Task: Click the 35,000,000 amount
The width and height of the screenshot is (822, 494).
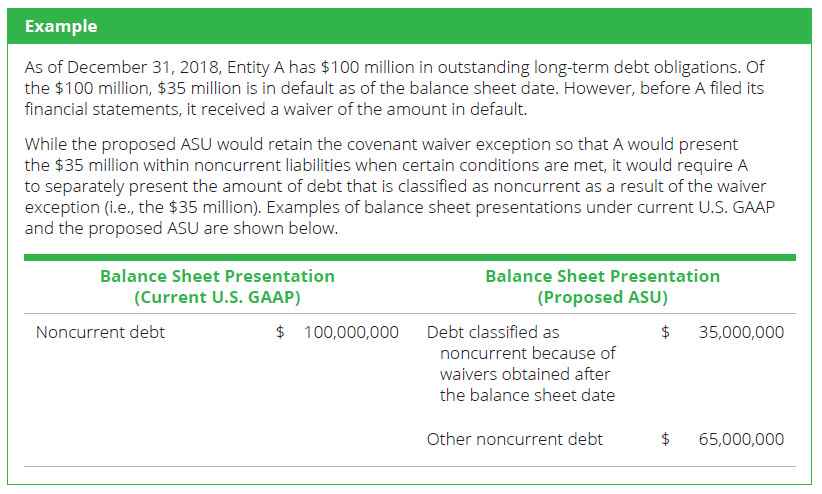Action: tap(742, 332)
